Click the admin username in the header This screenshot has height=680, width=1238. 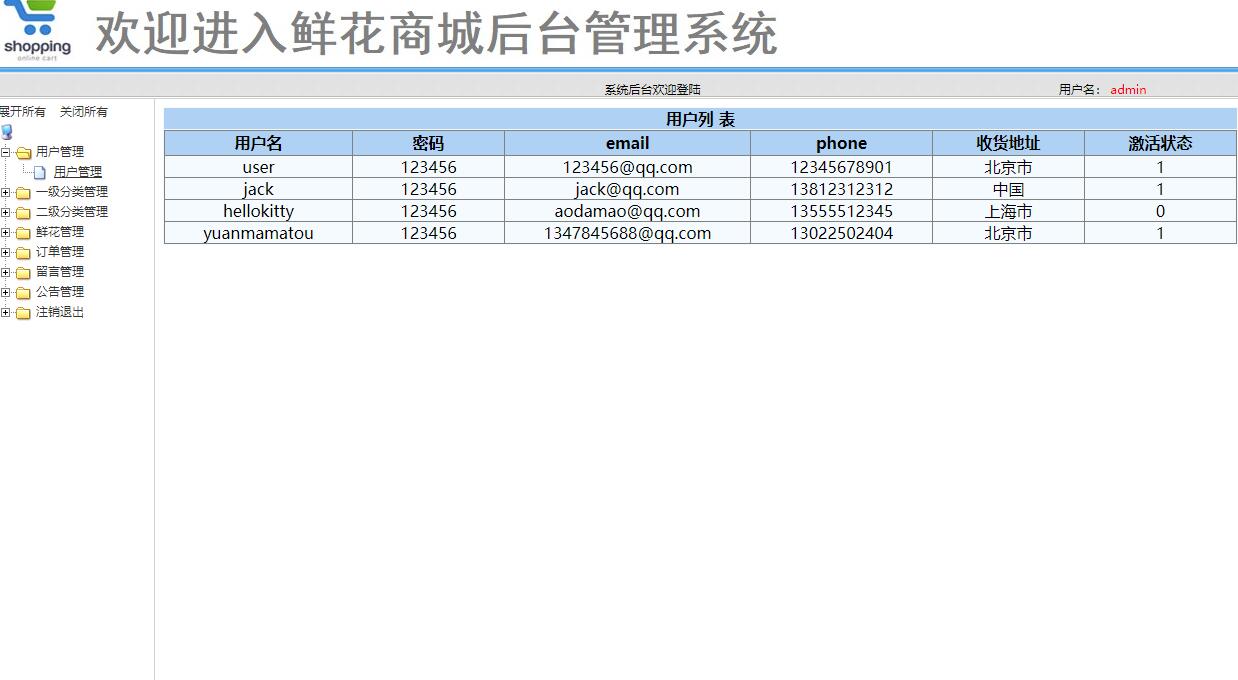(x=1127, y=89)
